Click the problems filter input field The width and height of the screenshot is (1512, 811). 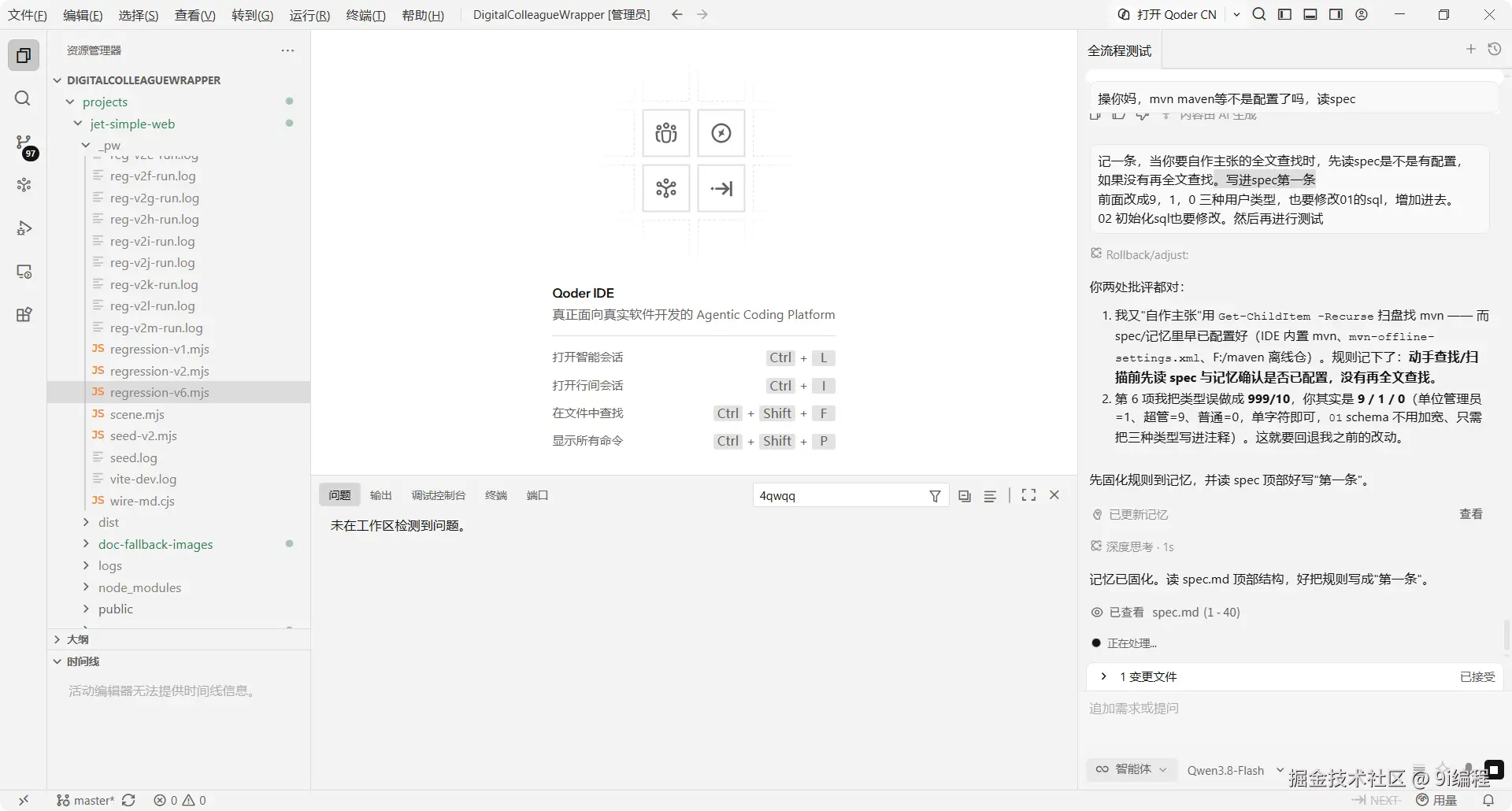839,496
